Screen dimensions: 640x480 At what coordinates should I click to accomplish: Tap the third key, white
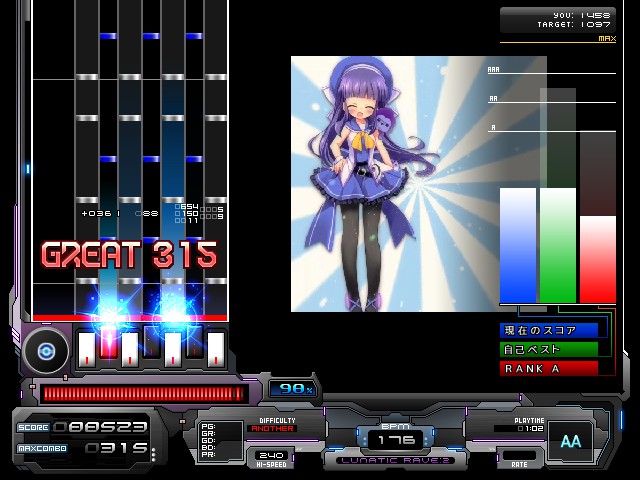[130, 349]
